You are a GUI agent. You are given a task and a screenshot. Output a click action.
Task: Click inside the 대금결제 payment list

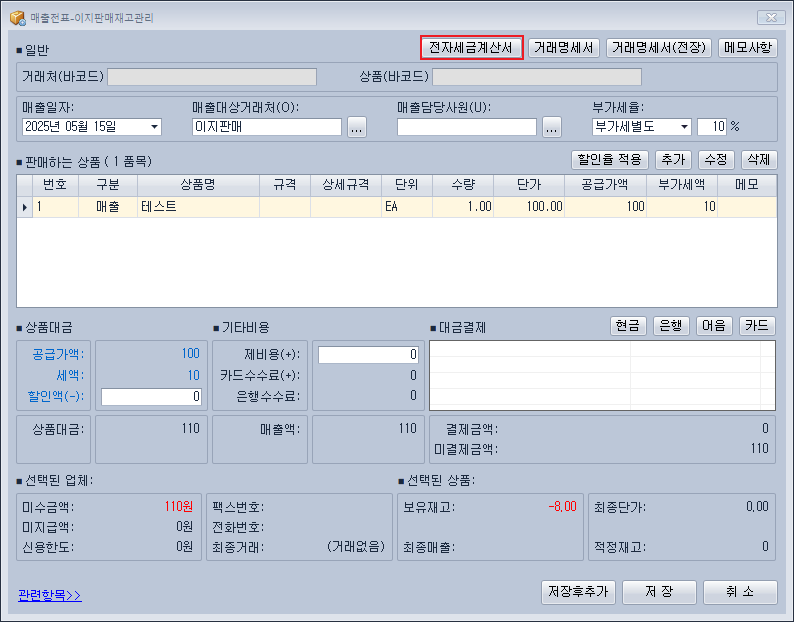[602, 375]
